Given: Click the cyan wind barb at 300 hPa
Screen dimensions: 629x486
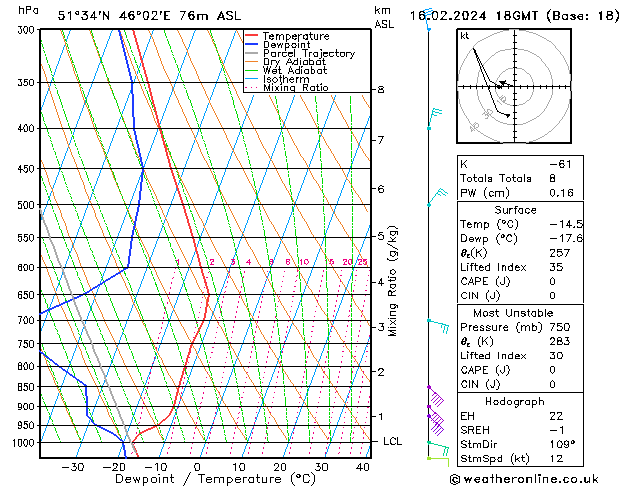Looking at the screenshot, I should (429, 19).
